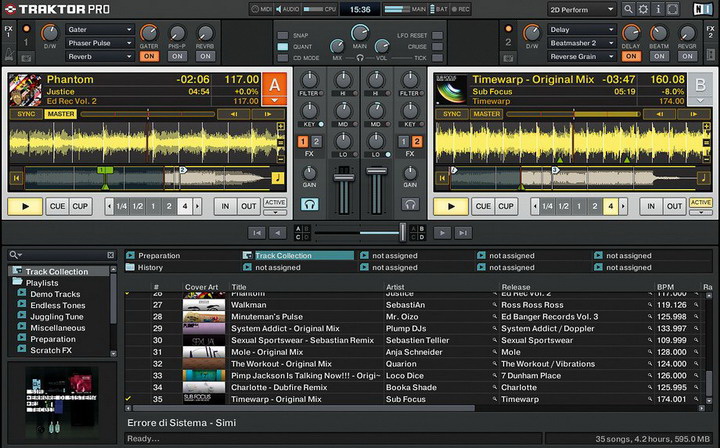The image size is (720, 448).
Task: Toggle Deck A headphone cue
Action: click(x=310, y=205)
